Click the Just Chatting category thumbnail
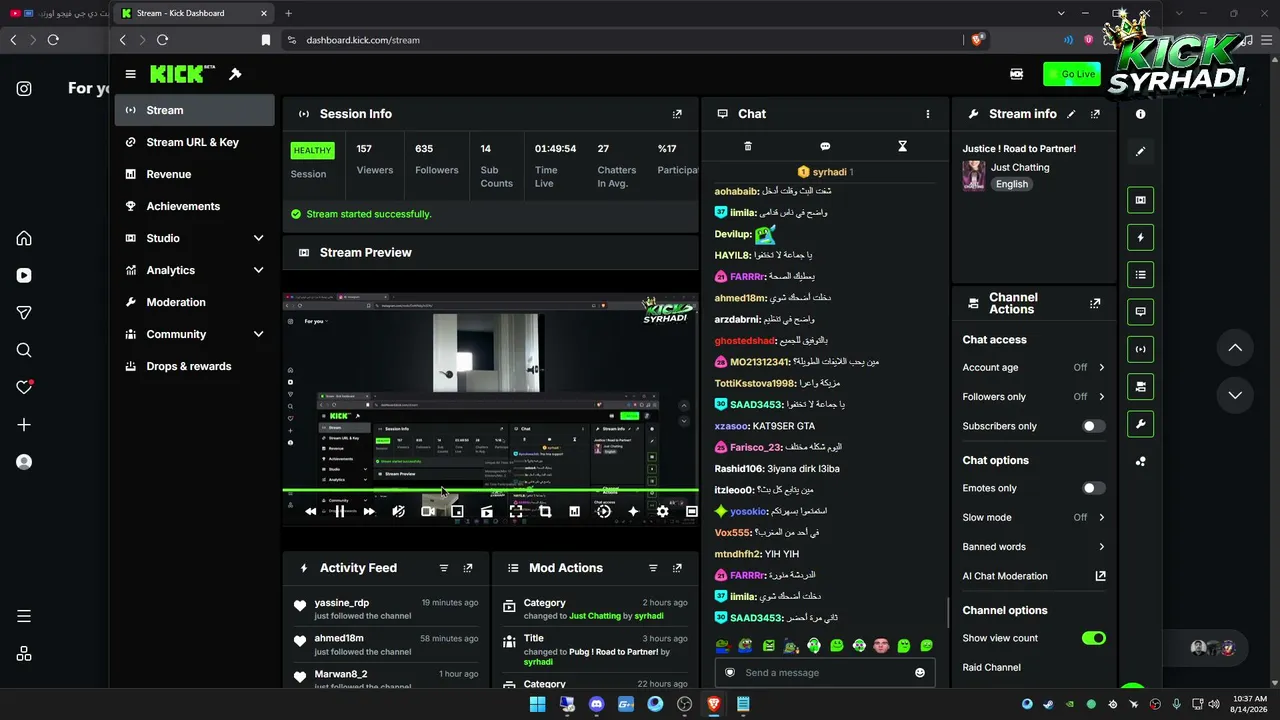This screenshot has width=1280, height=720. (974, 176)
